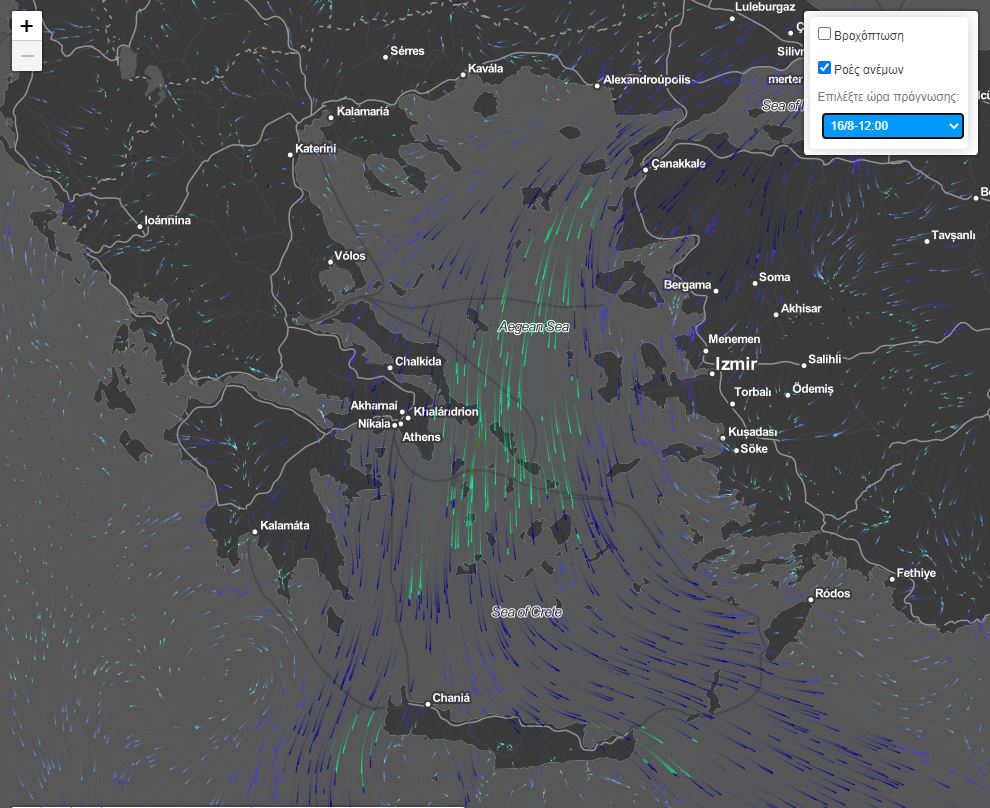Click the Bergama city label
This screenshot has width=990, height=808.
(x=687, y=285)
